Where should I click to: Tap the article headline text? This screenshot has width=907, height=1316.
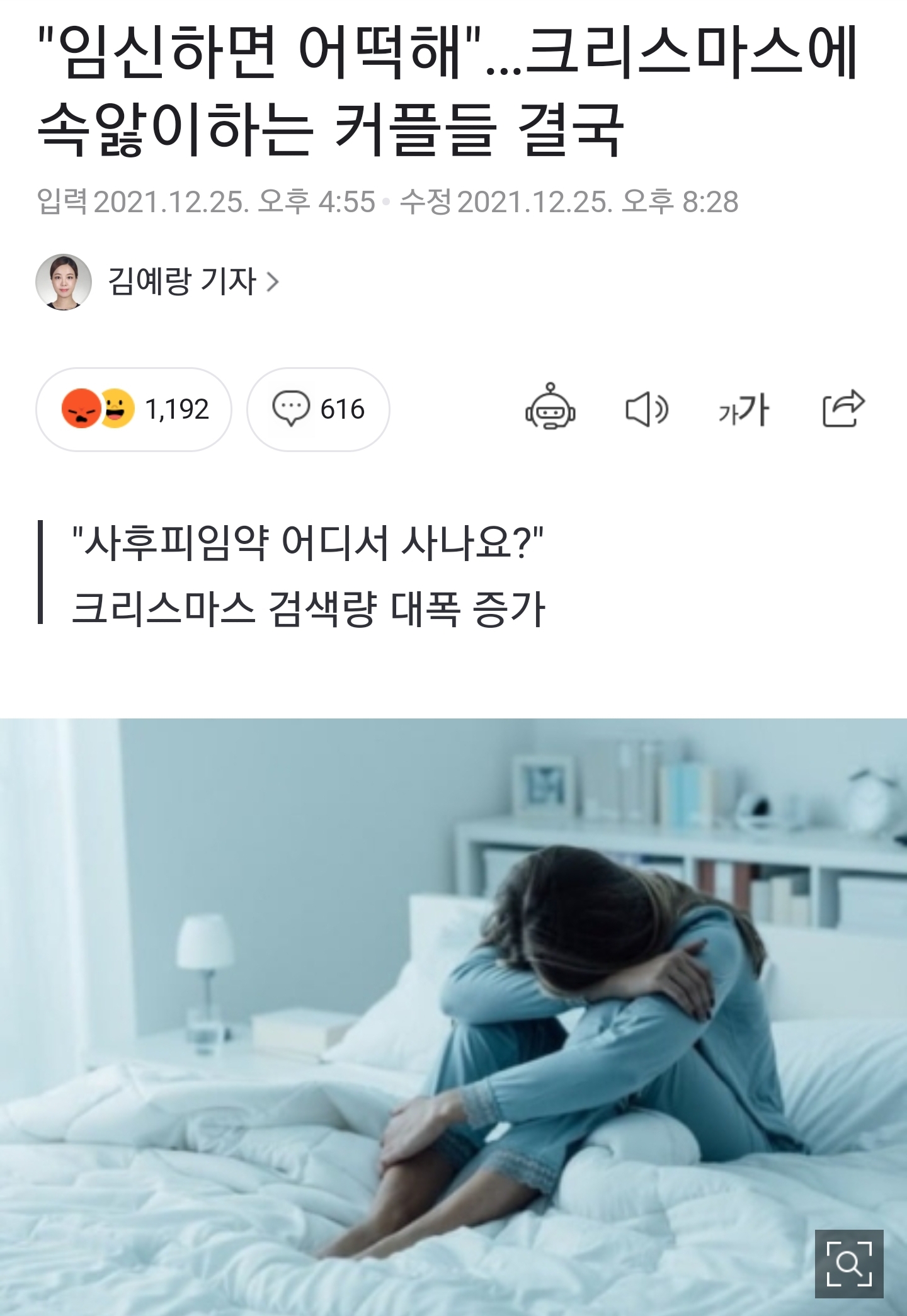(447, 92)
